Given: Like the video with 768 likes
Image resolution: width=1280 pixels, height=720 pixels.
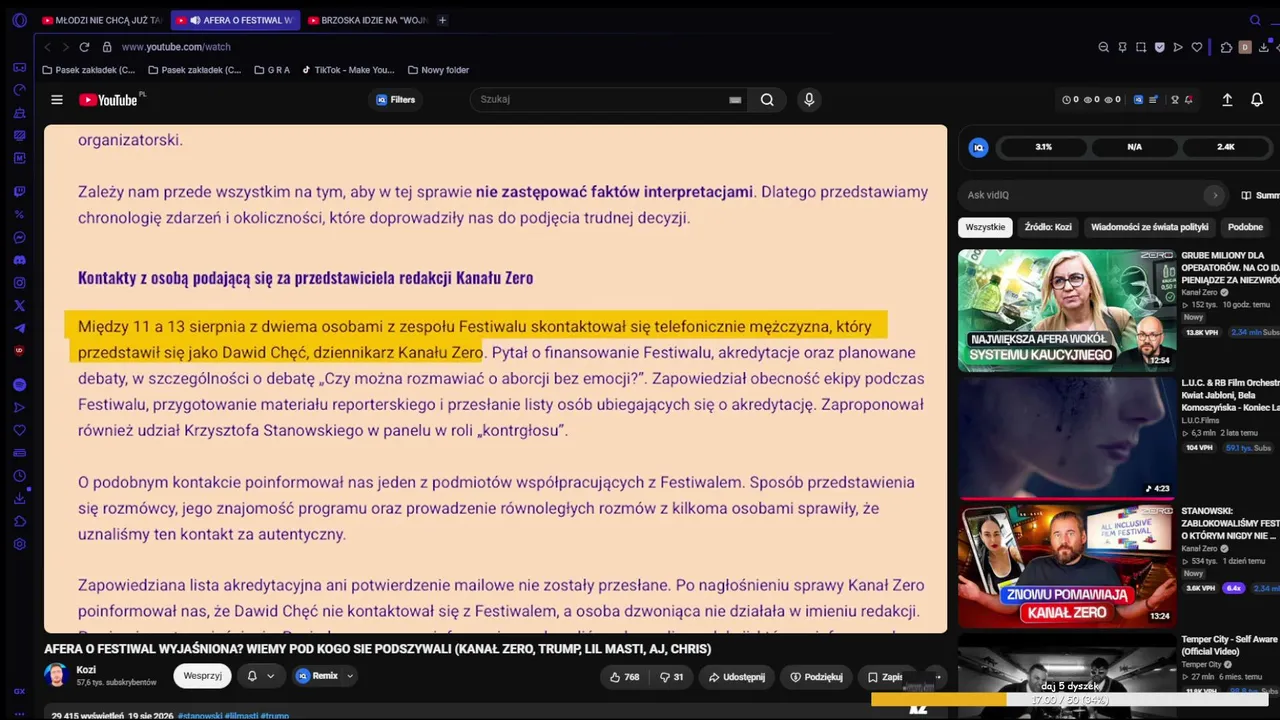Looking at the screenshot, I should (x=625, y=677).
